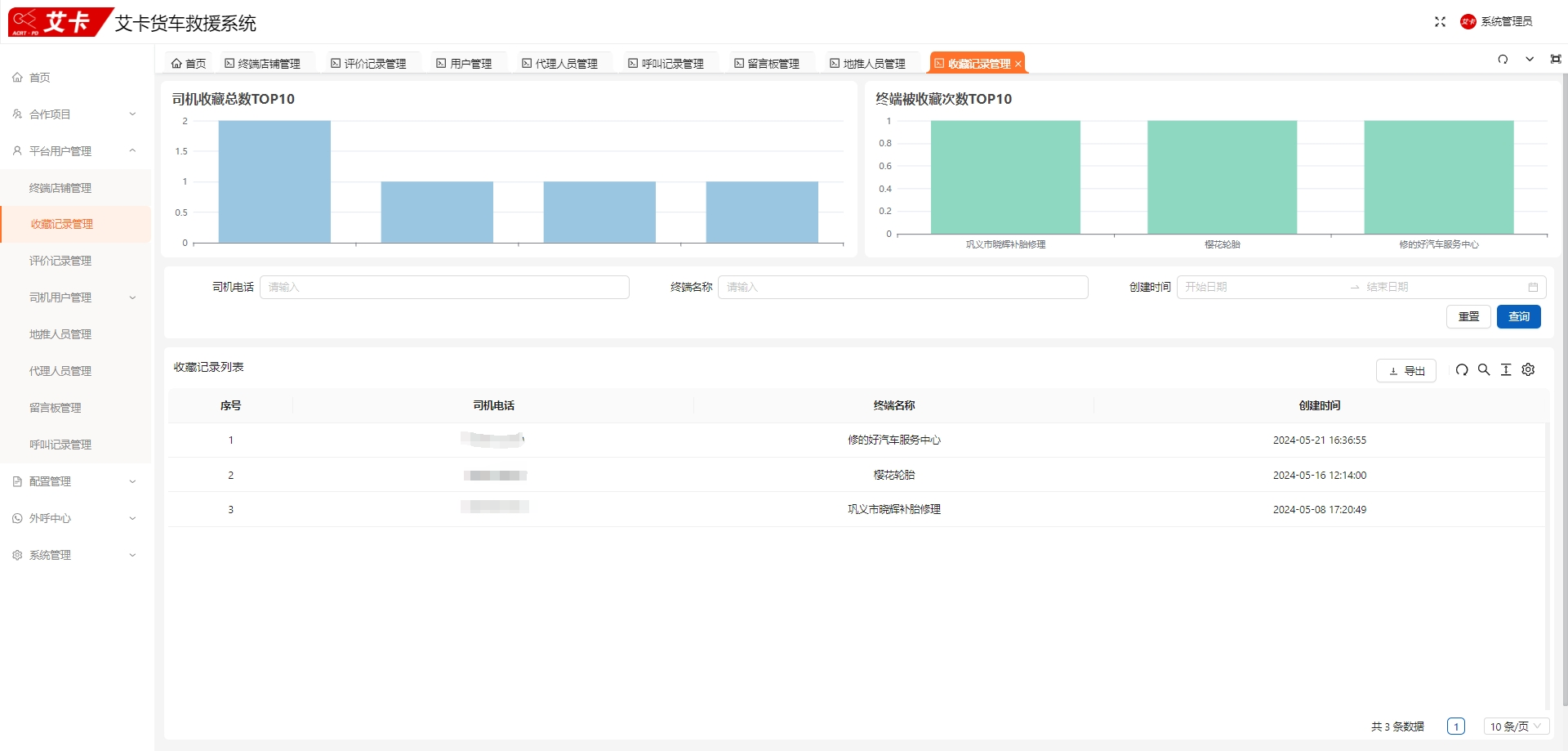This screenshot has height=751, width=1568.
Task: Click the 樱花轮胎 bar in green chart
Action: (1222, 177)
